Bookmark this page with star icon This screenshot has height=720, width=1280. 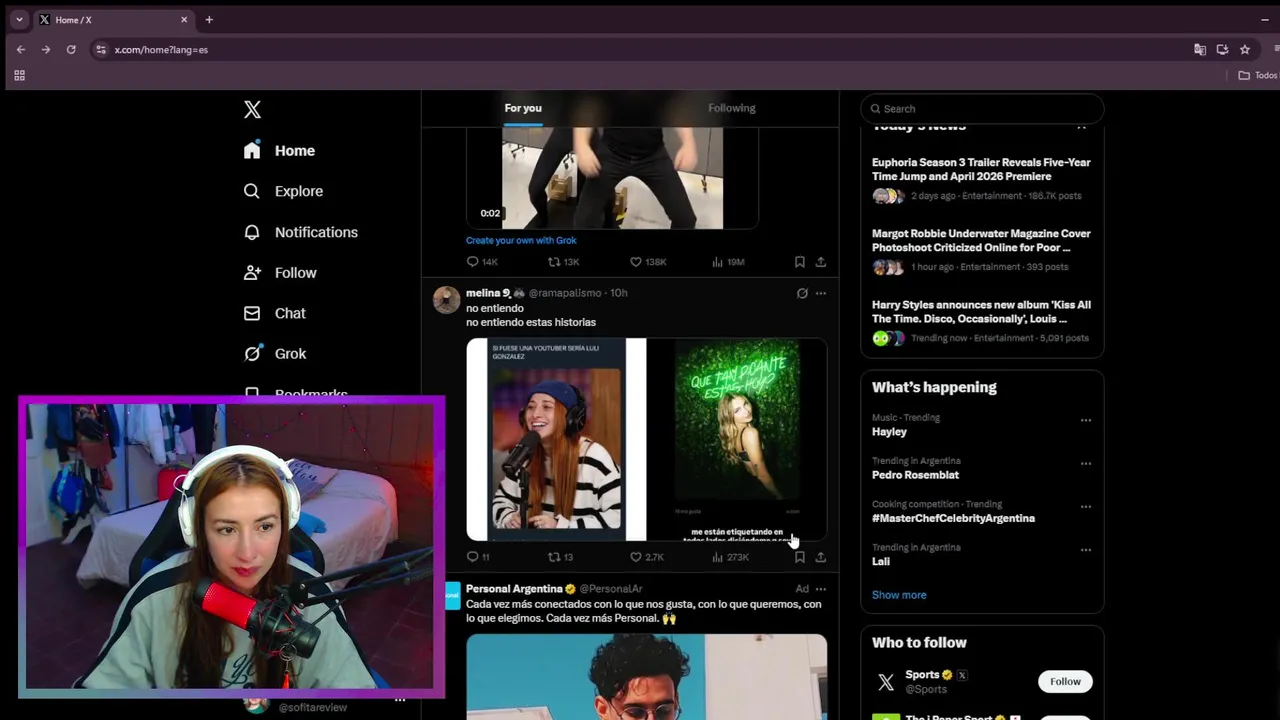(x=1245, y=49)
